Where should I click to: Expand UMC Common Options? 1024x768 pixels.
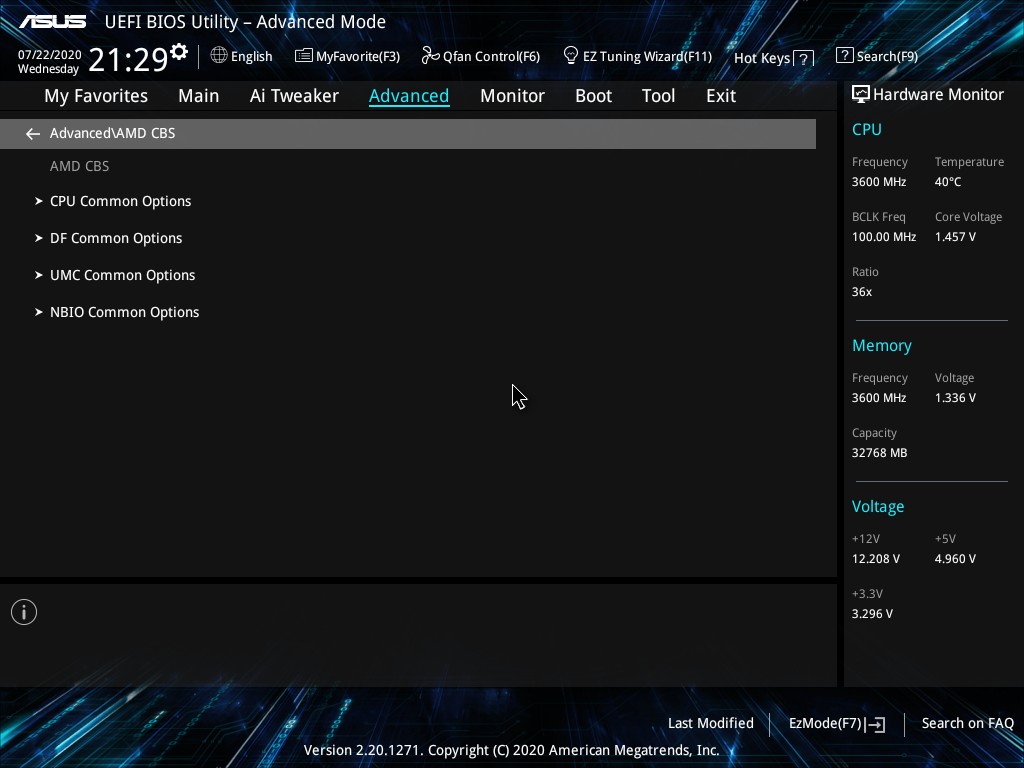click(x=123, y=276)
